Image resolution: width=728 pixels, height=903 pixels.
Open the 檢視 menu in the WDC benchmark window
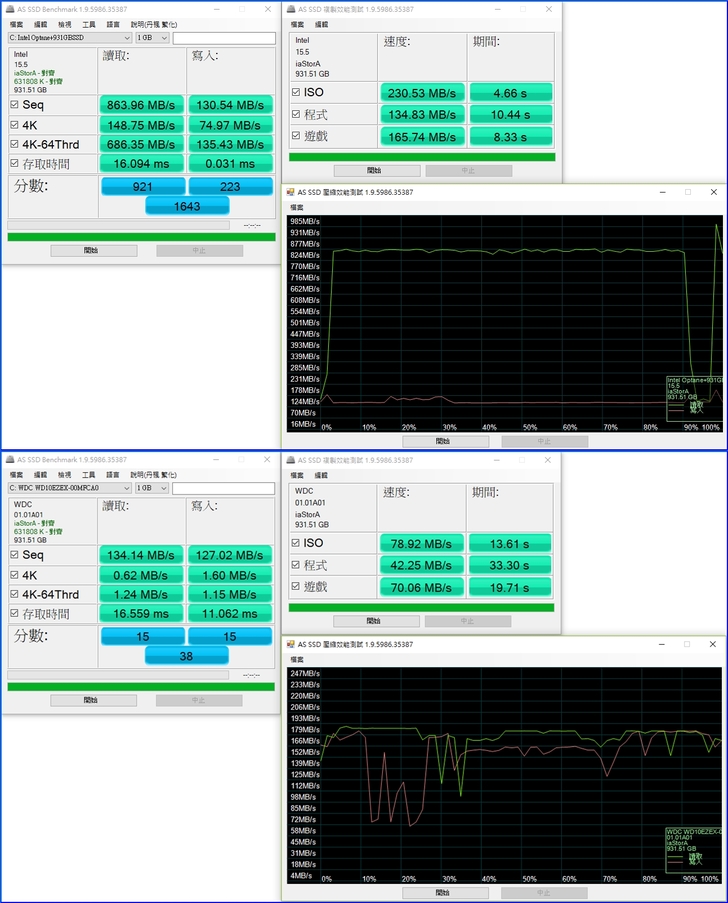click(x=64, y=474)
